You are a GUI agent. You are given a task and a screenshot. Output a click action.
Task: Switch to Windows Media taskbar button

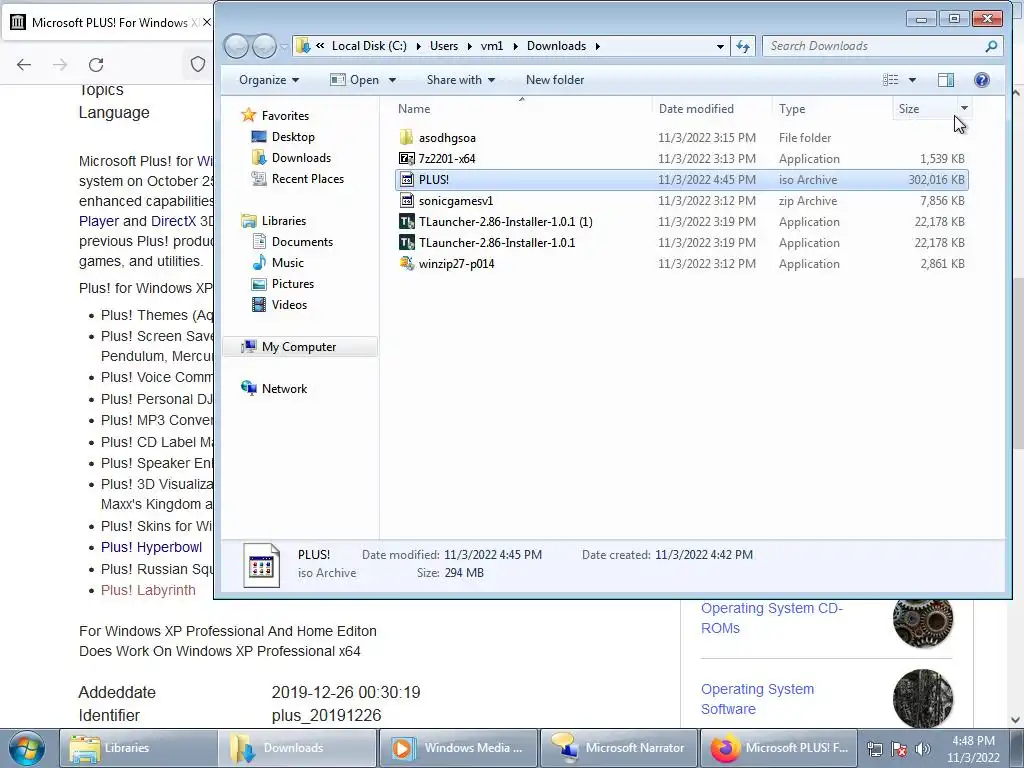[x=458, y=748]
